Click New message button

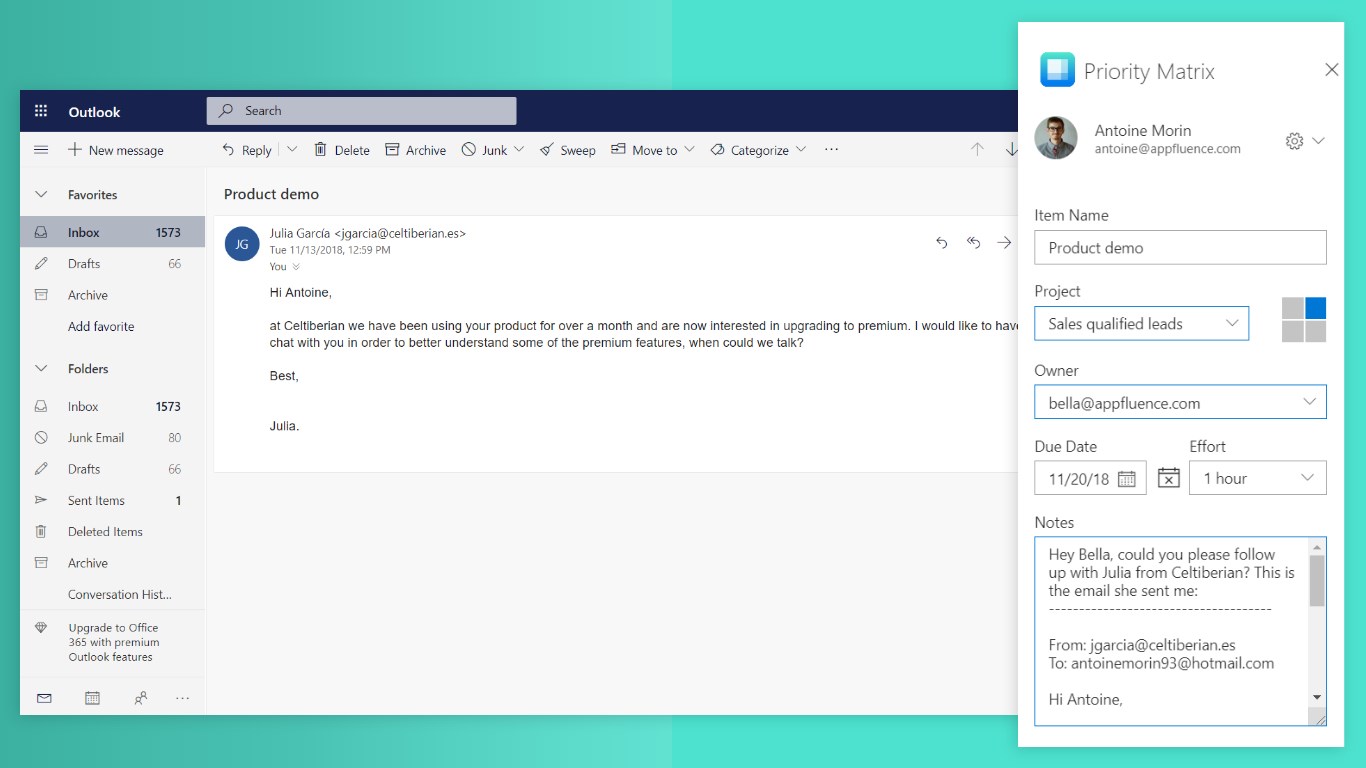click(115, 150)
